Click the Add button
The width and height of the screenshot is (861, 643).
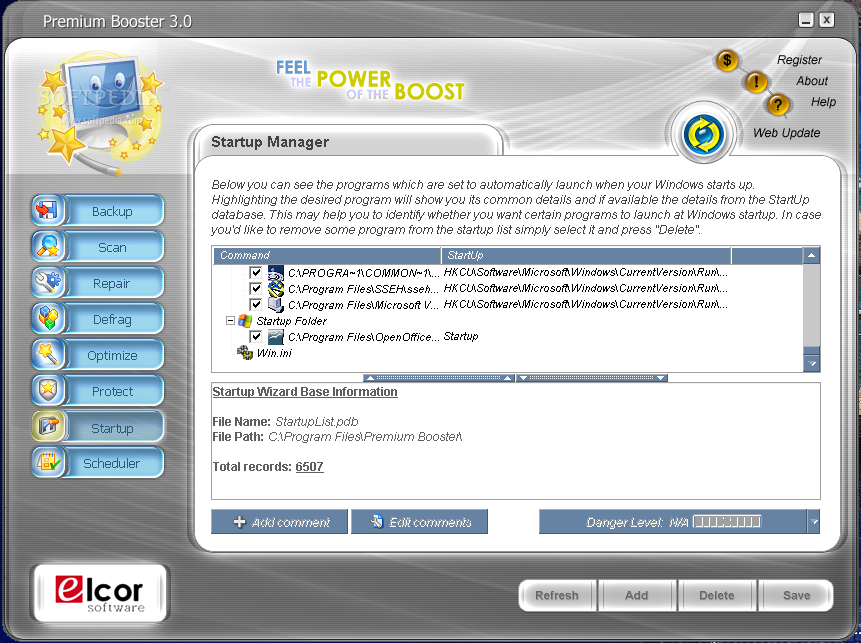(x=637, y=595)
